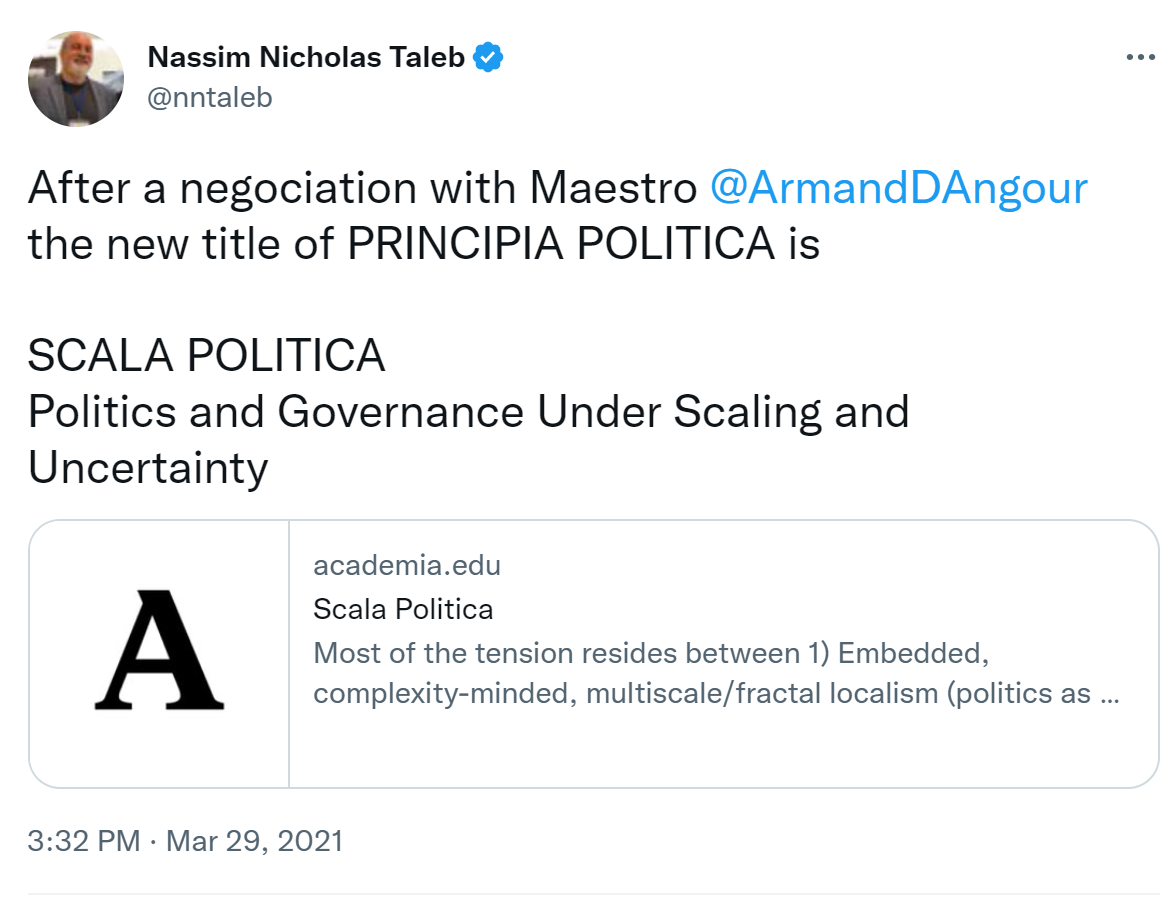Image resolution: width=1174 pixels, height=914 pixels.
Task: Click the Academia 'A' logo thumbnail
Action: 159,653
